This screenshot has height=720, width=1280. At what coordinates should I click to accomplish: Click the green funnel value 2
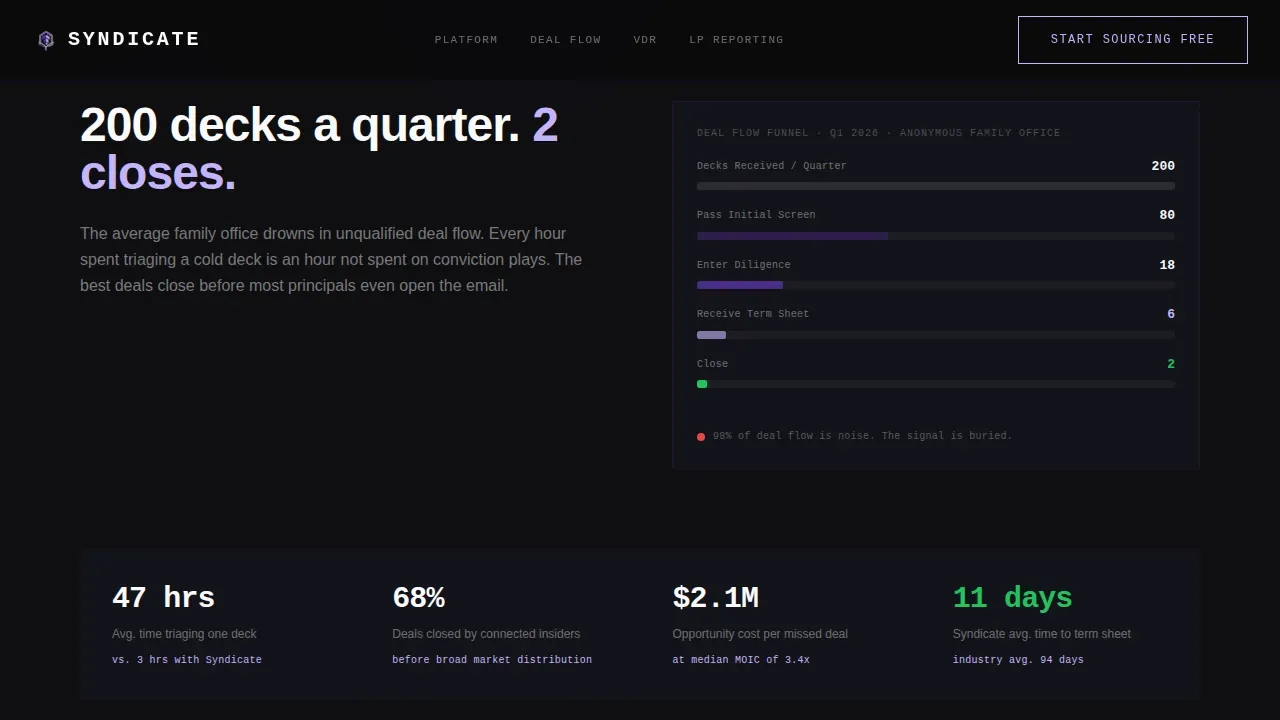(x=1171, y=364)
